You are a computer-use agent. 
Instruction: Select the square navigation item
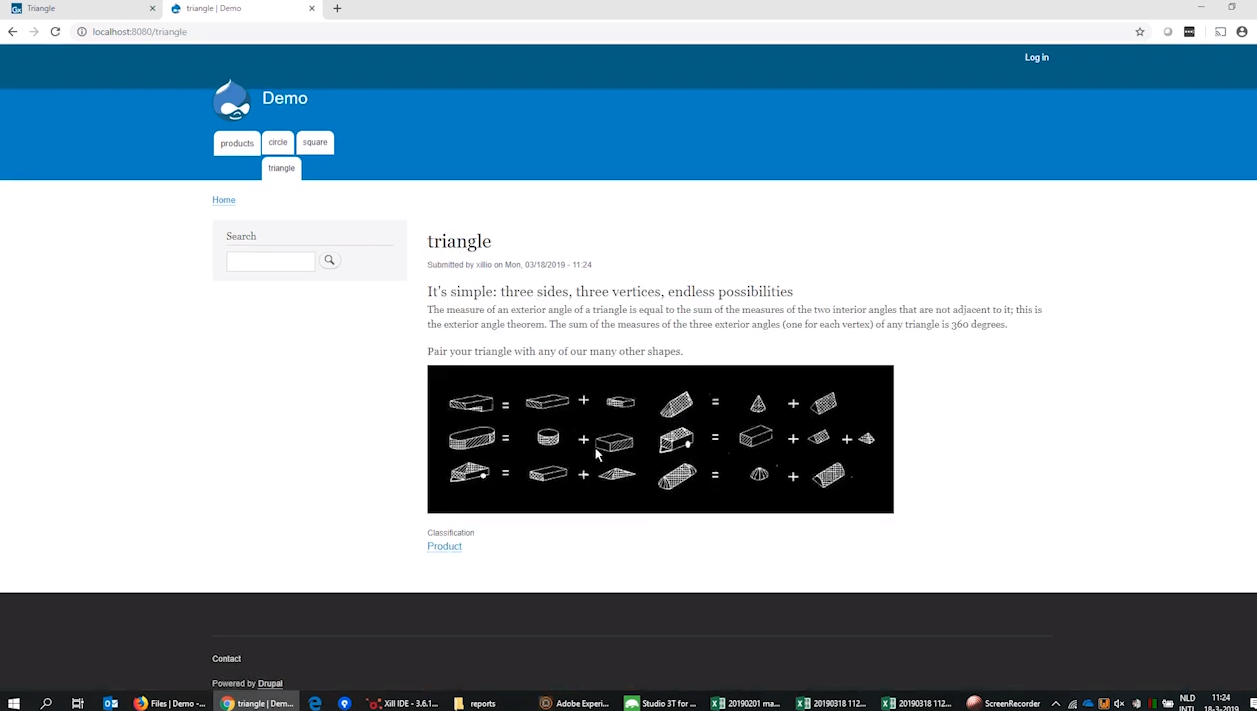click(314, 142)
